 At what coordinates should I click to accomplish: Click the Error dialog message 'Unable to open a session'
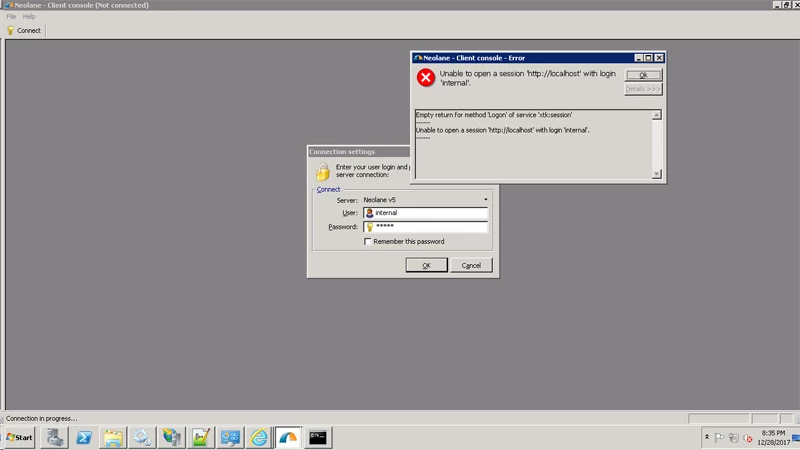coord(528,78)
